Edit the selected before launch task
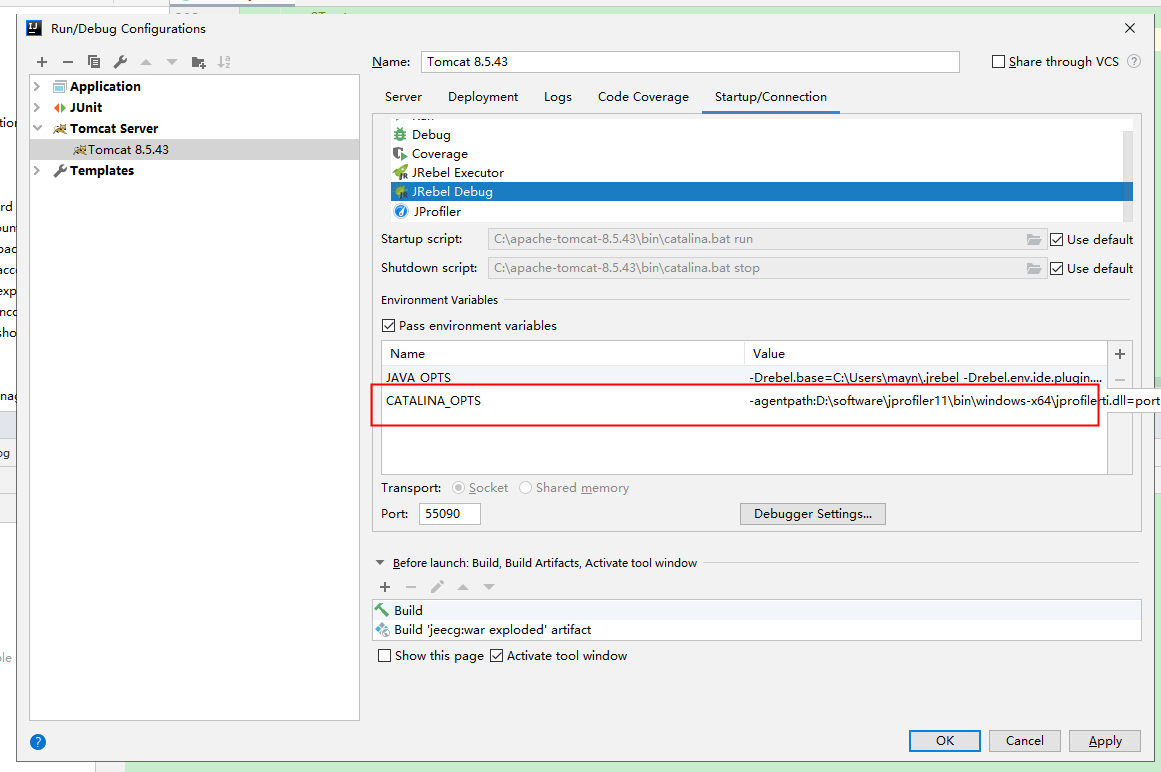The height and width of the screenshot is (772, 1161). (438, 587)
